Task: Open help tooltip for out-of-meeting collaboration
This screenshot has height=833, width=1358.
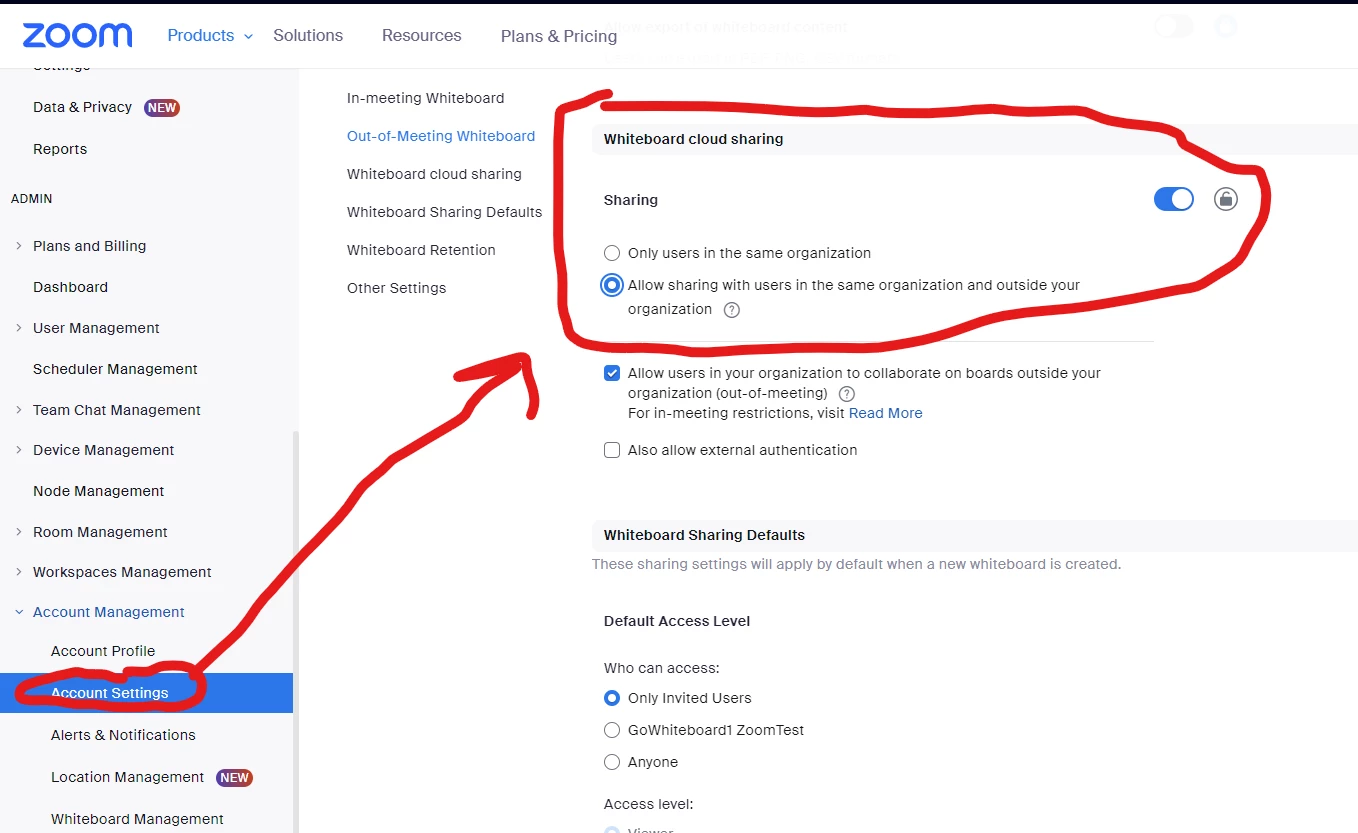Action: 847,394
